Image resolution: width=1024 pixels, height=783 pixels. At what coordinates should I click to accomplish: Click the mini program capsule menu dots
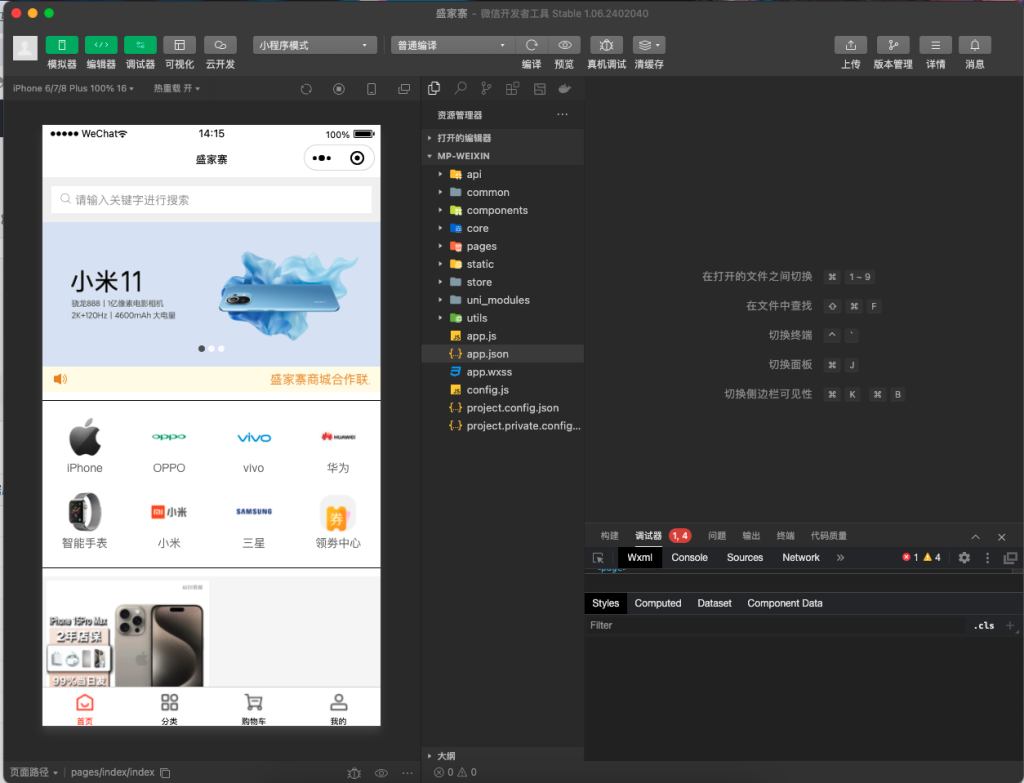point(322,158)
